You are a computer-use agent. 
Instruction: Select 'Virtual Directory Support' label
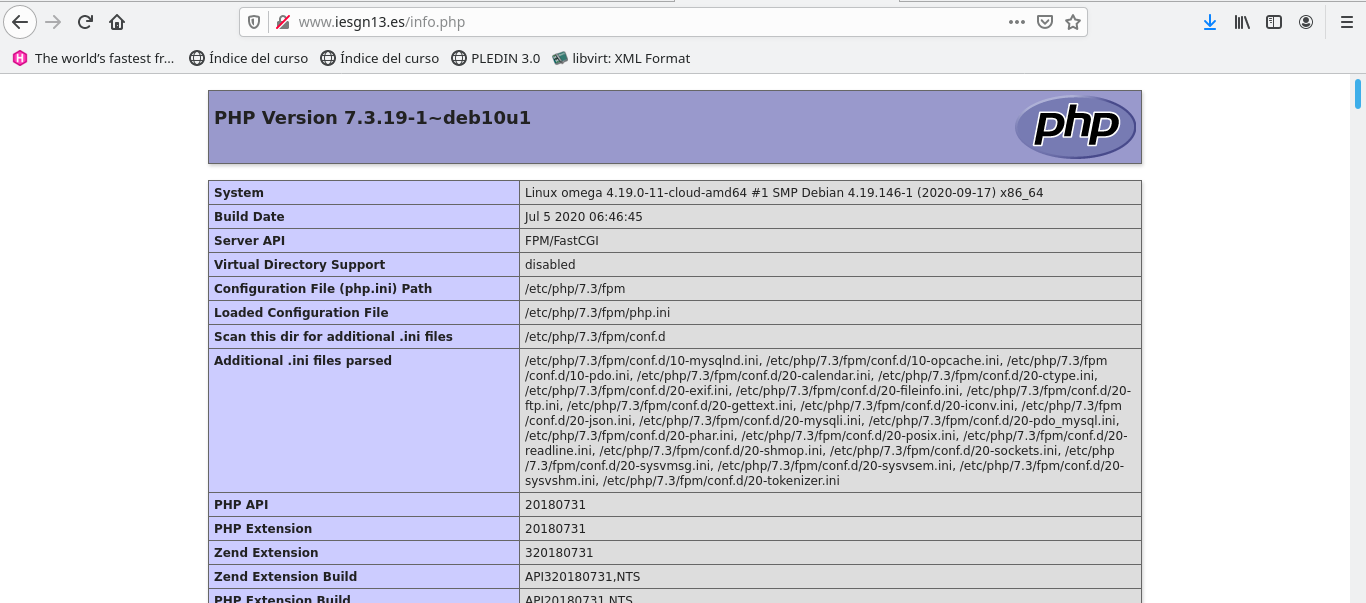[x=364, y=265]
